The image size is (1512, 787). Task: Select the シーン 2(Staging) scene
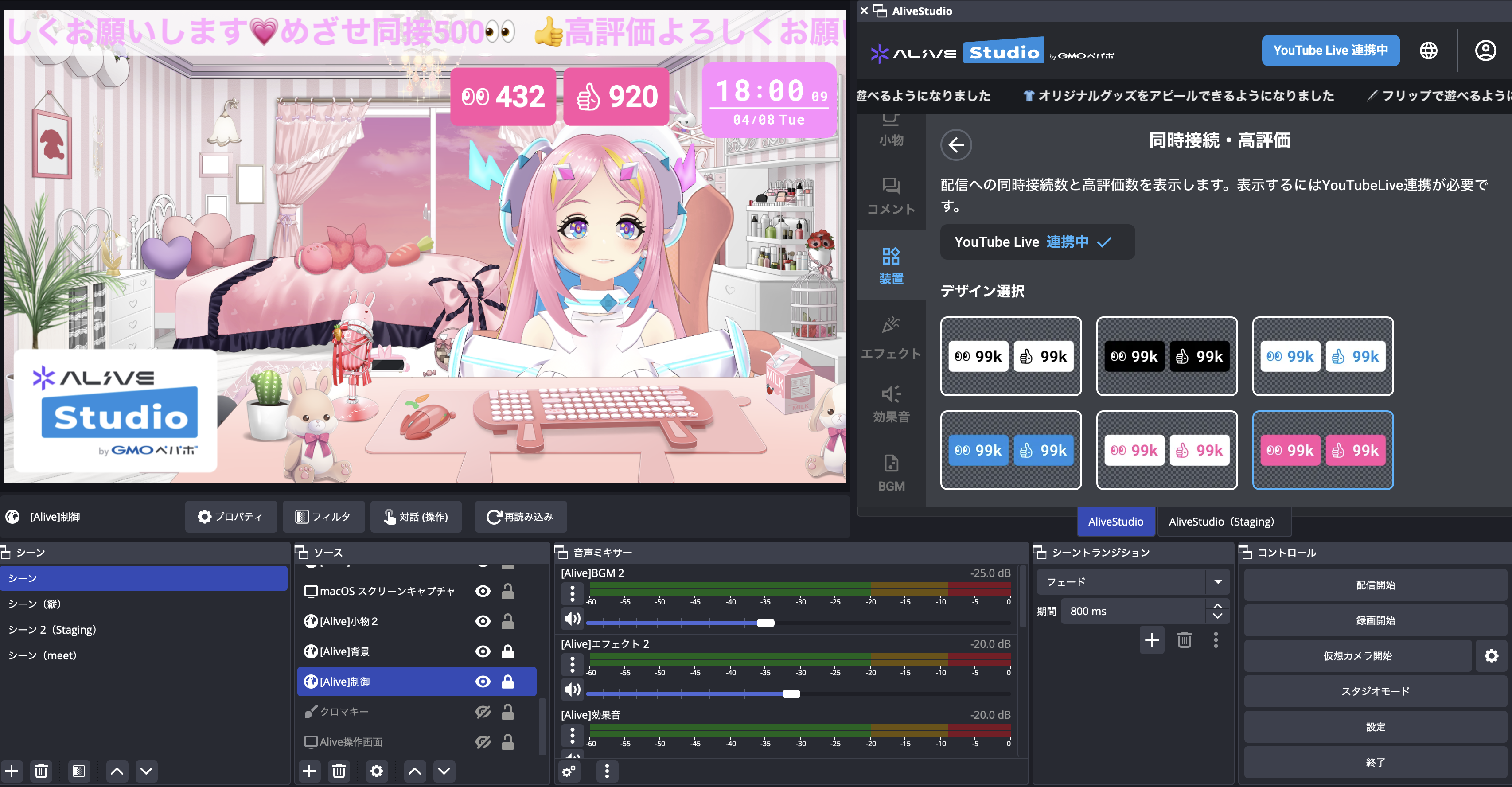(144, 630)
